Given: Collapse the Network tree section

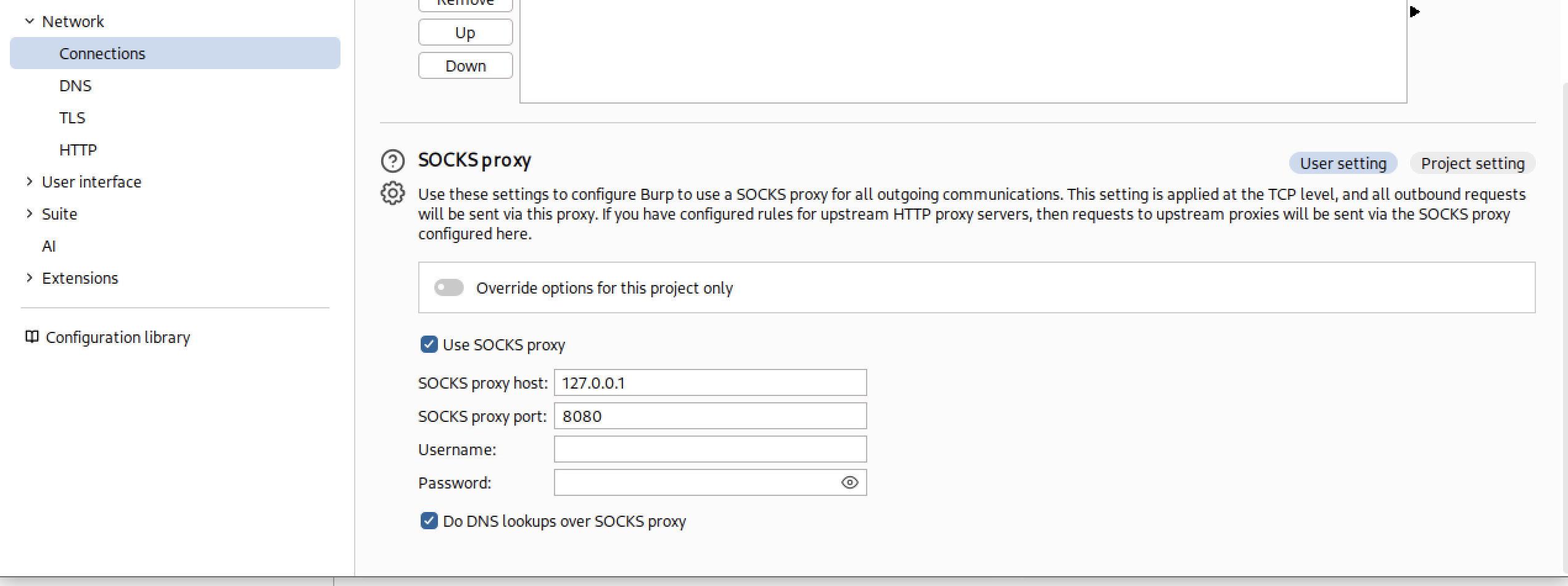Looking at the screenshot, I should [29, 21].
